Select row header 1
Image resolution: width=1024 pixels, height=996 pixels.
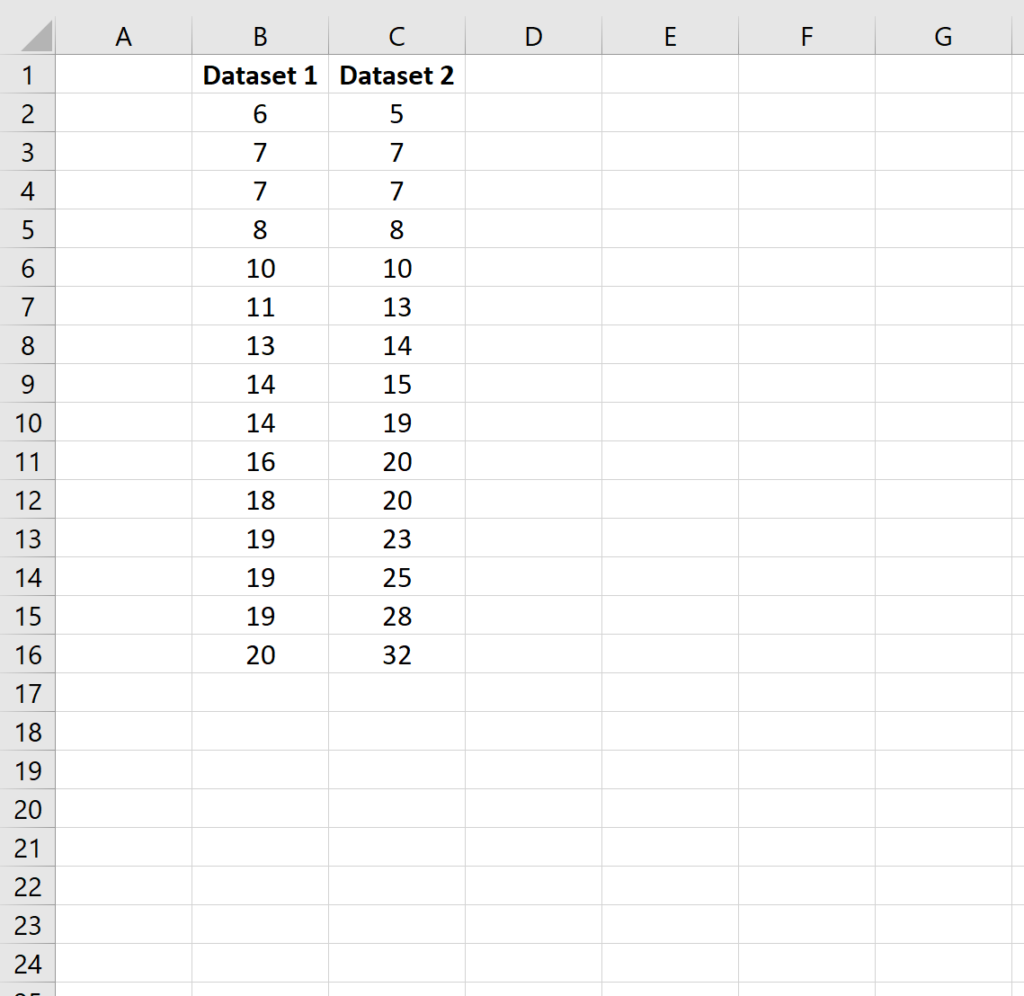[x=29, y=75]
